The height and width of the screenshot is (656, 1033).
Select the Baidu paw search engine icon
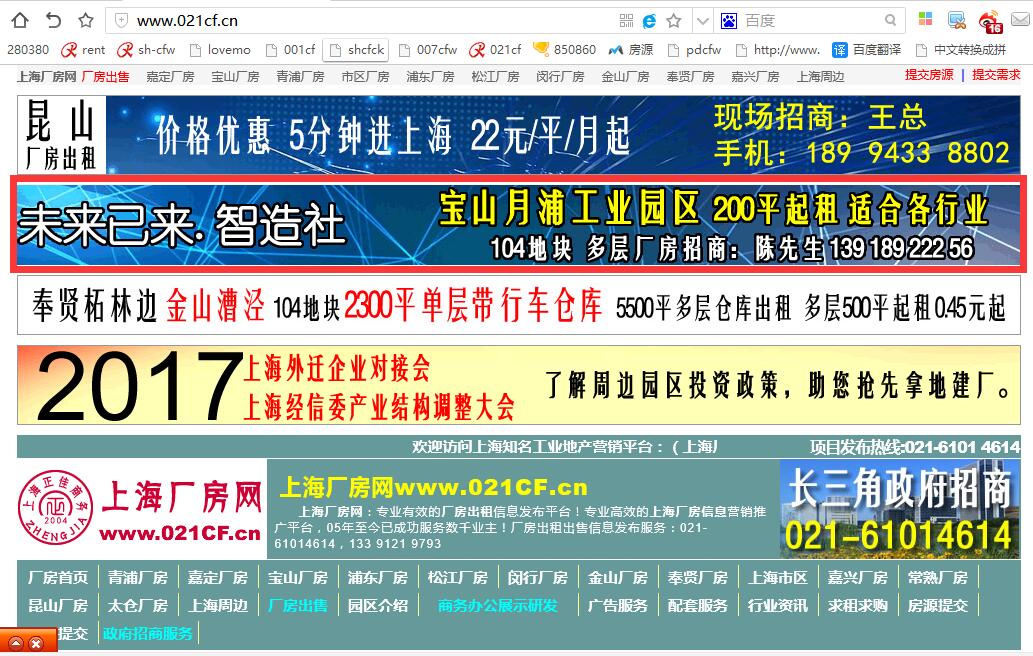(729, 21)
